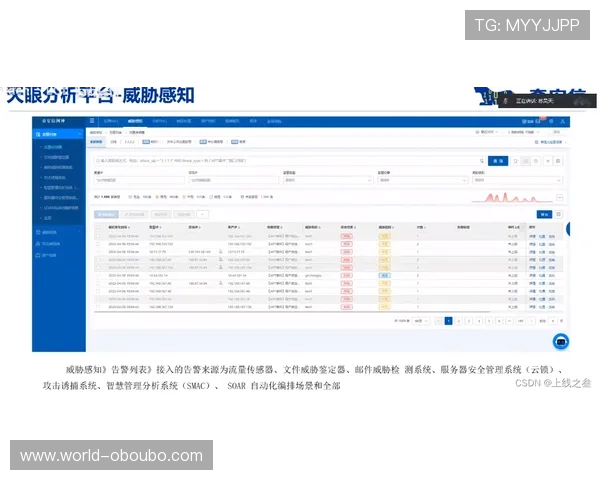Screen dimensions: 600x480
Task: Go to page 2 in the pagination
Action: [x=458, y=321]
